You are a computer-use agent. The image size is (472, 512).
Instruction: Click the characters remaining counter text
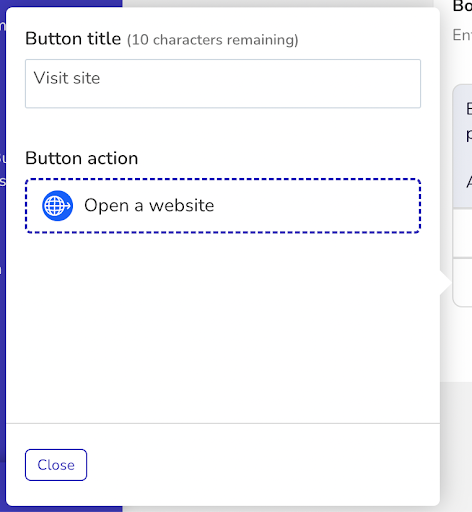tap(213, 40)
